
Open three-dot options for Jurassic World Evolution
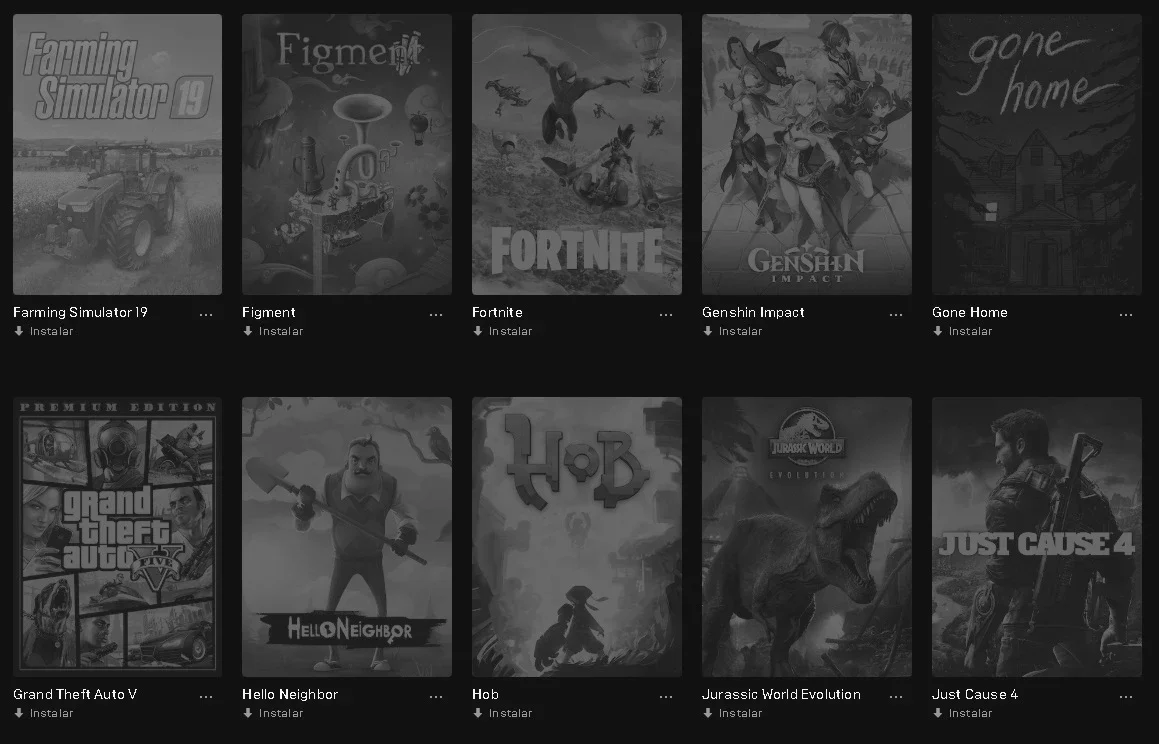click(x=896, y=697)
